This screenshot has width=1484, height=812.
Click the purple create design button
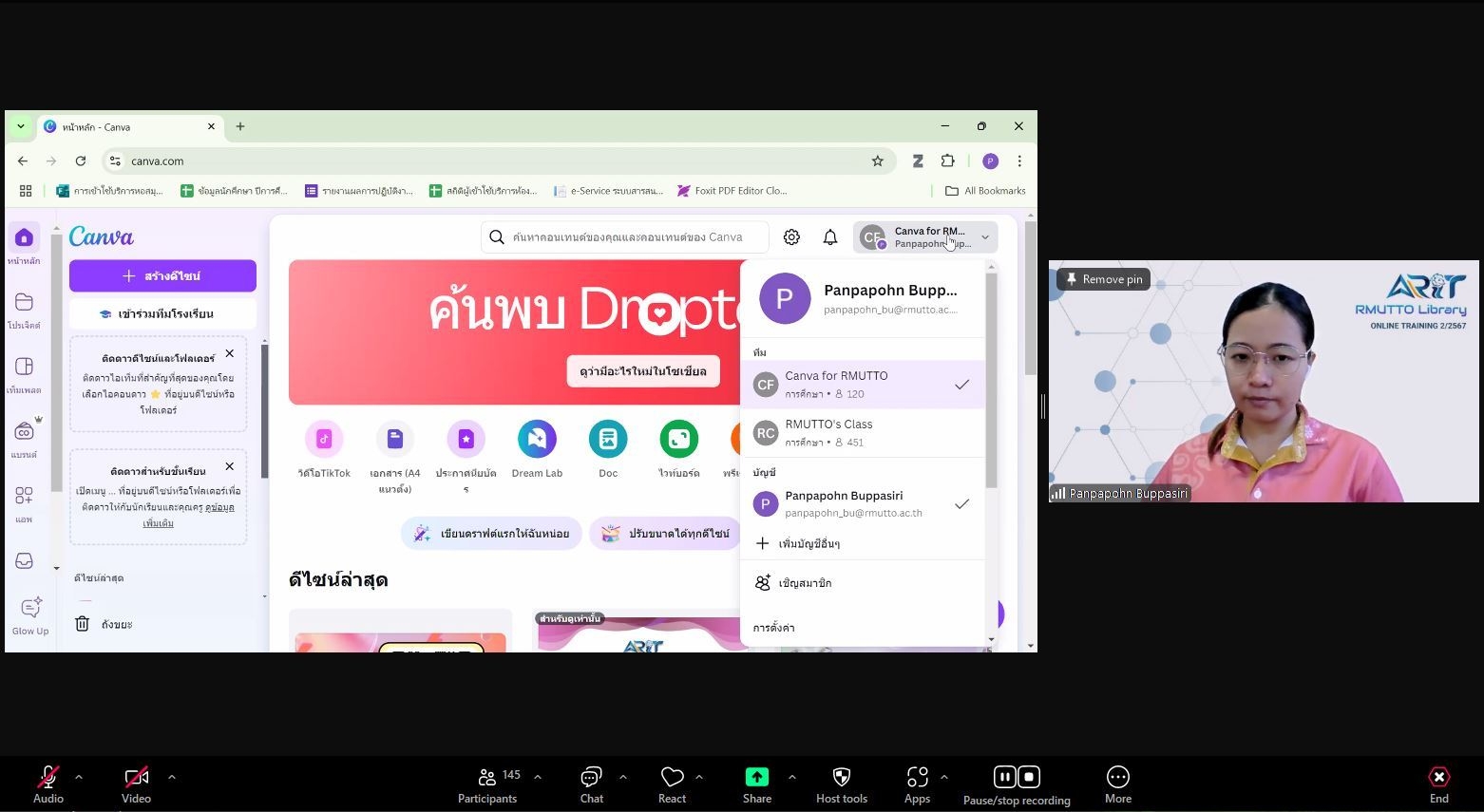click(162, 276)
